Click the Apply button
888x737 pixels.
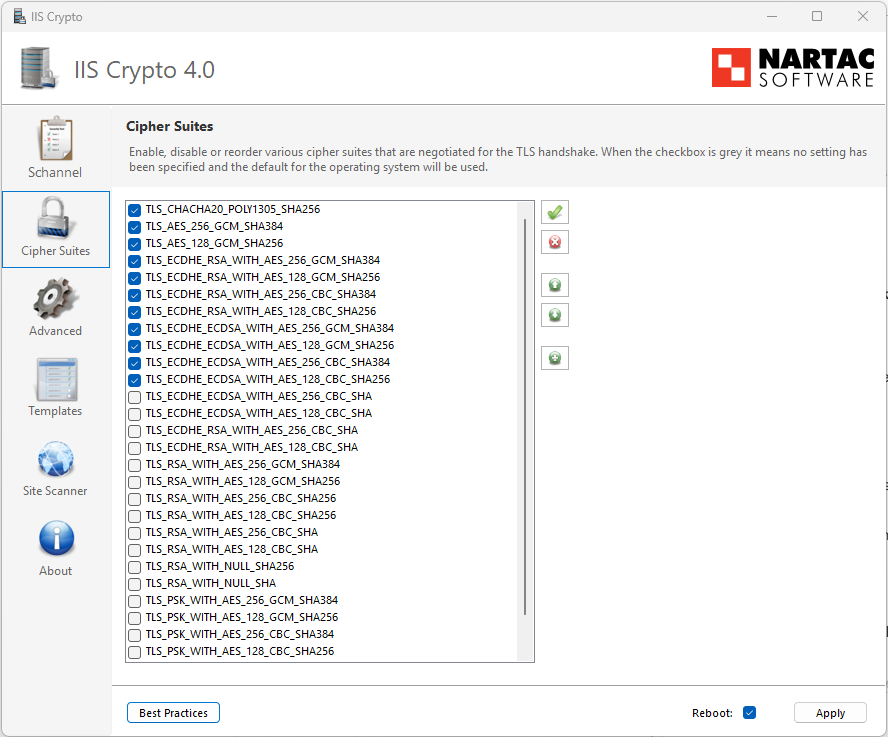pyautogui.click(x=830, y=713)
